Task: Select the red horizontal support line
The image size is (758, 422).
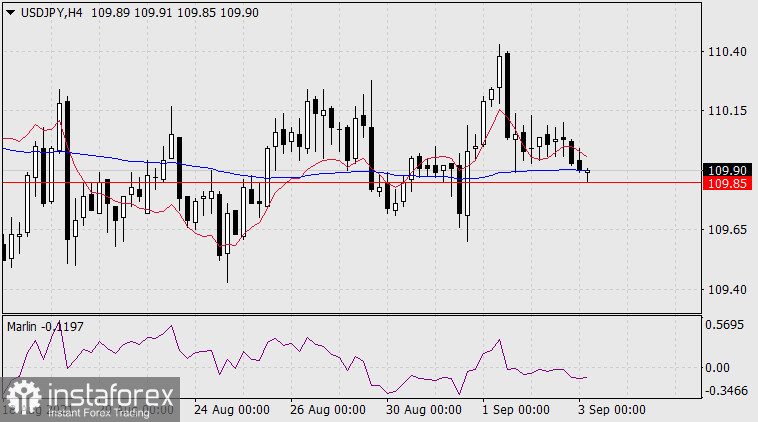Action: pos(300,183)
